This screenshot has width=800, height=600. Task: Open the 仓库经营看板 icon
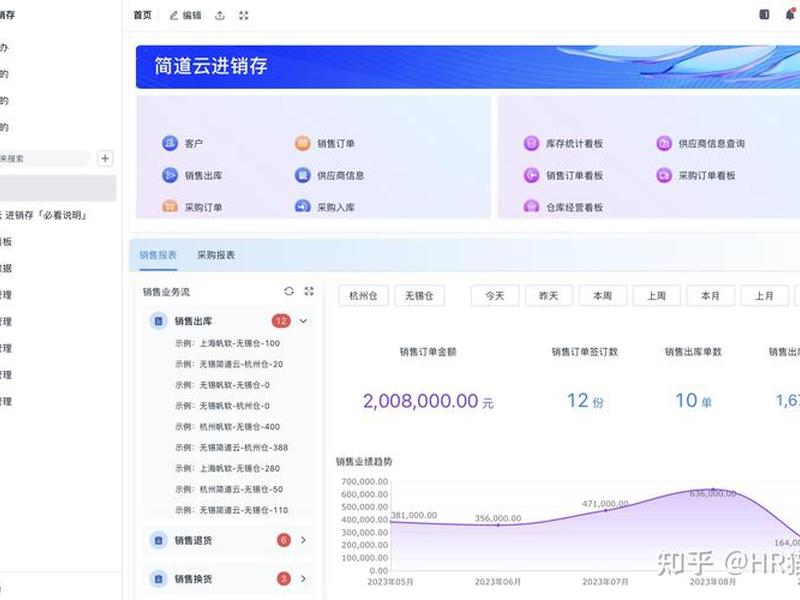pyautogui.click(x=531, y=206)
